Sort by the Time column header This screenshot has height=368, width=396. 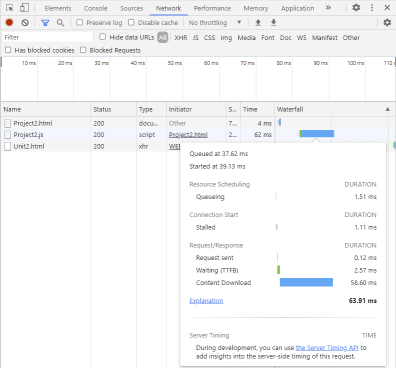tap(257, 109)
